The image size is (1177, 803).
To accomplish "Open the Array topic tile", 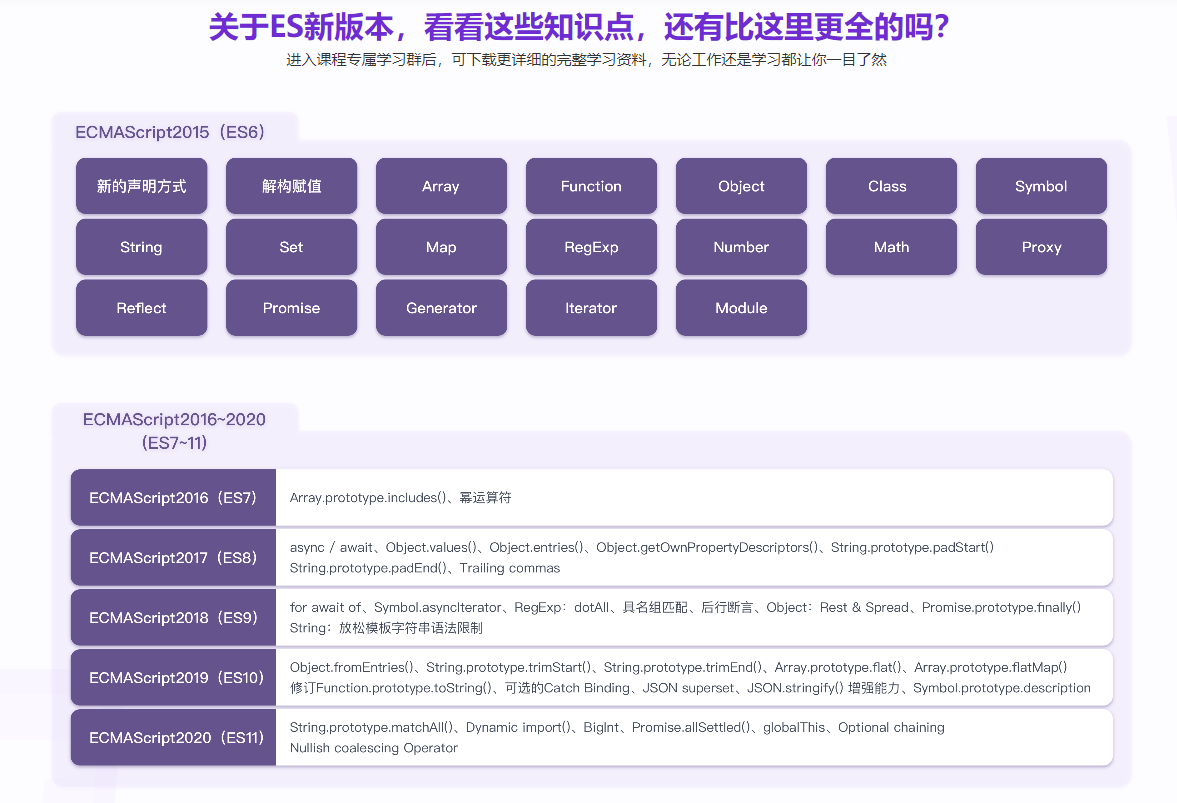I will click(x=441, y=186).
